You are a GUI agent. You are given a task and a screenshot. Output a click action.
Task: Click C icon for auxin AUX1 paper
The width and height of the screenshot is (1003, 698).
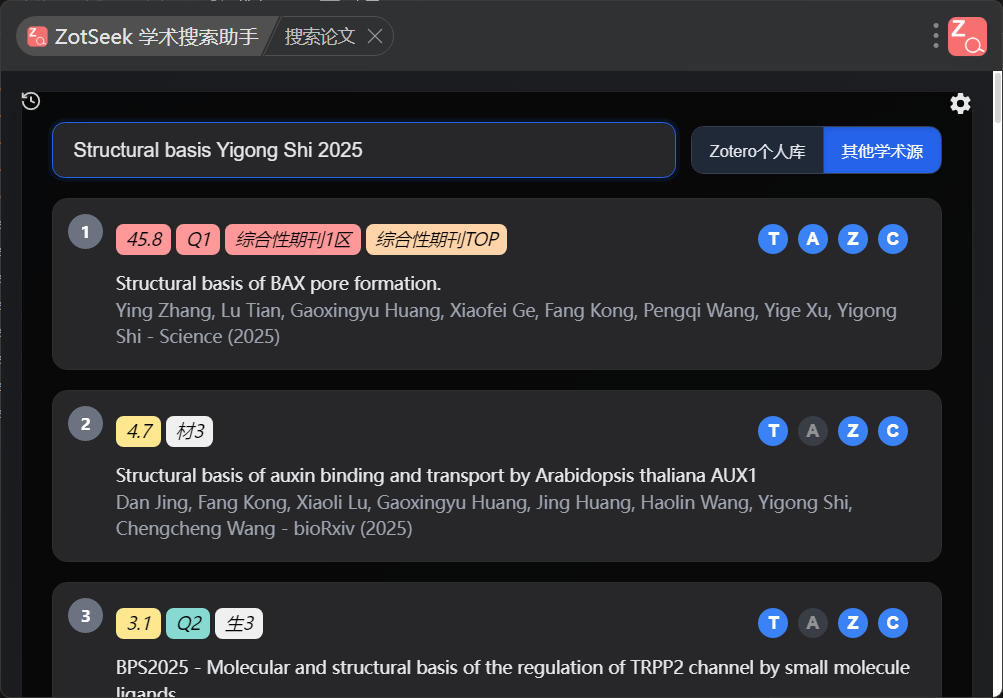(893, 431)
